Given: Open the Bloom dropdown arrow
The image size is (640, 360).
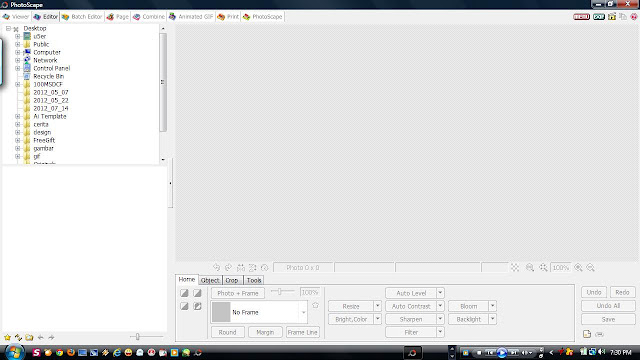Looking at the screenshot, I should (493, 306).
